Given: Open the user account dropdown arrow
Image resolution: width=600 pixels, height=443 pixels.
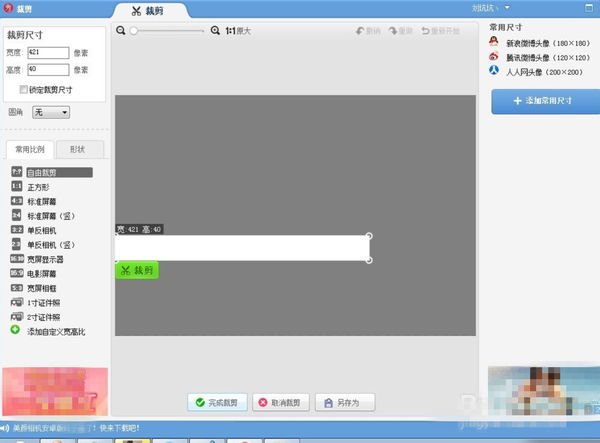Looking at the screenshot, I should click(507, 7).
